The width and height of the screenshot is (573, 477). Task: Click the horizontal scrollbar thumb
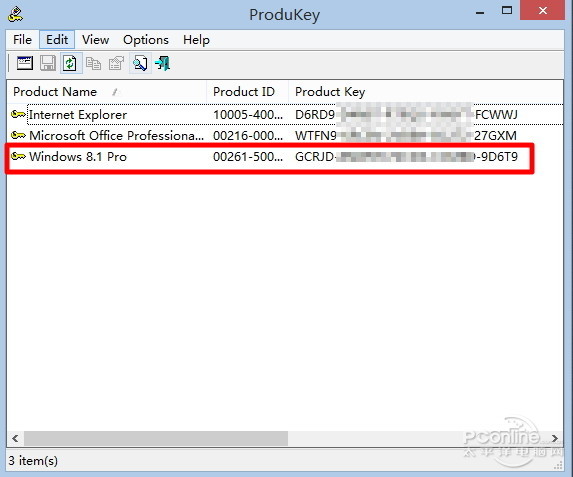(x=156, y=438)
